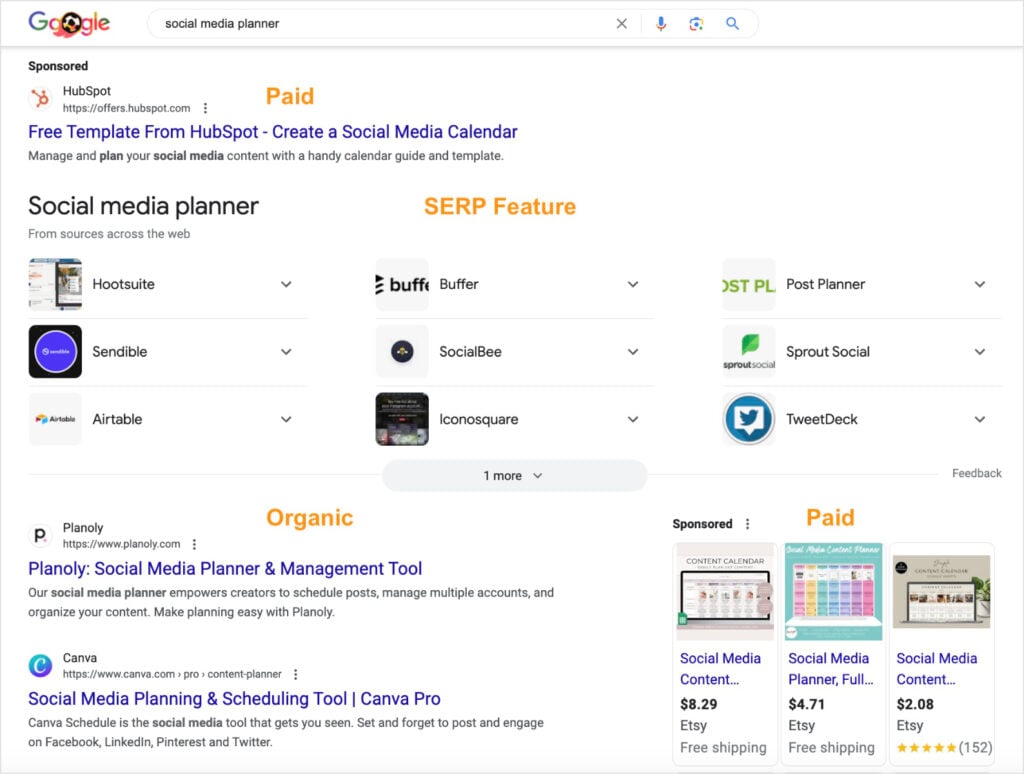Click the star rating on the $2.08 Etsy listing
This screenshot has height=774, width=1024.
point(925,747)
